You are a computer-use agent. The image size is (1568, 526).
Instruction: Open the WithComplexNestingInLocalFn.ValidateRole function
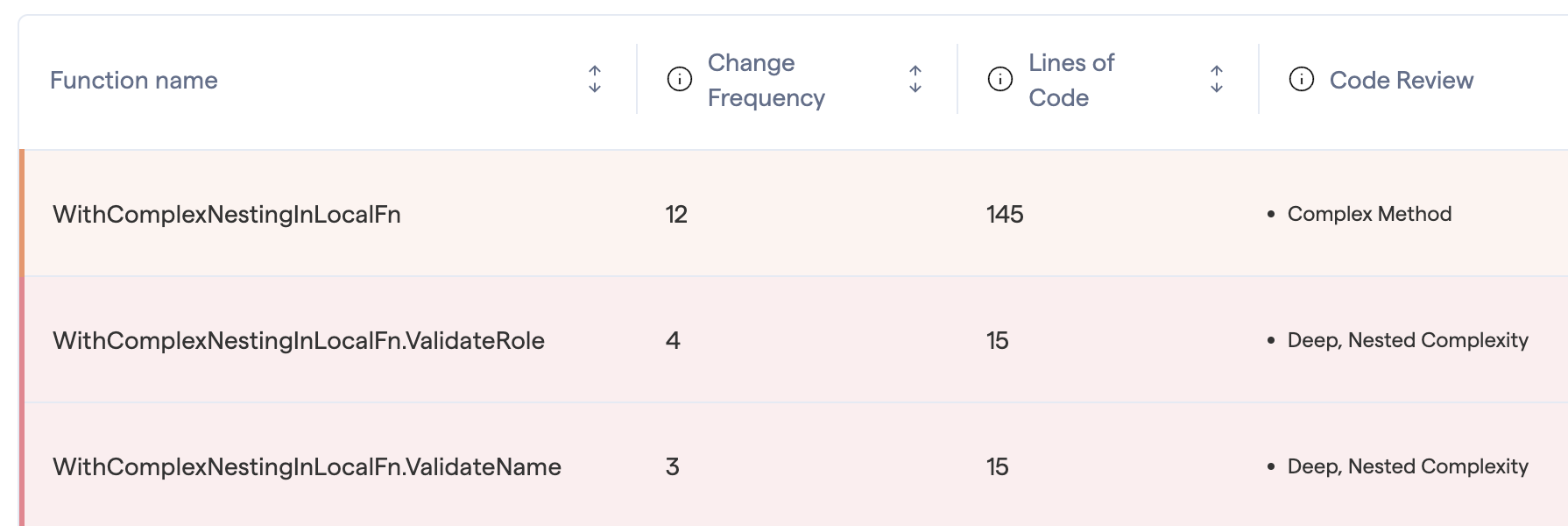coord(299,341)
